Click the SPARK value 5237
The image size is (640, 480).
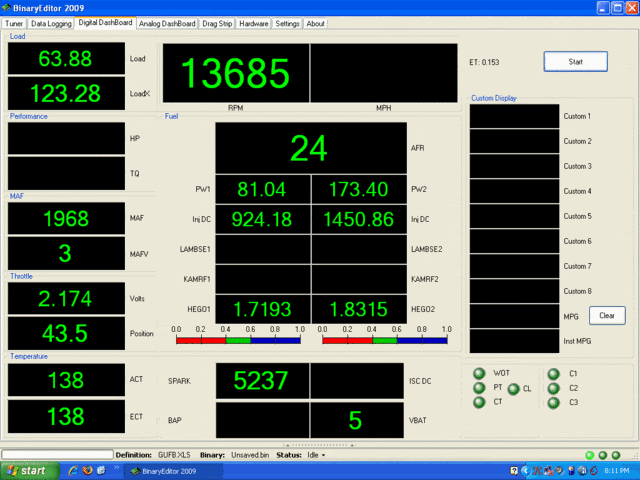(x=262, y=381)
